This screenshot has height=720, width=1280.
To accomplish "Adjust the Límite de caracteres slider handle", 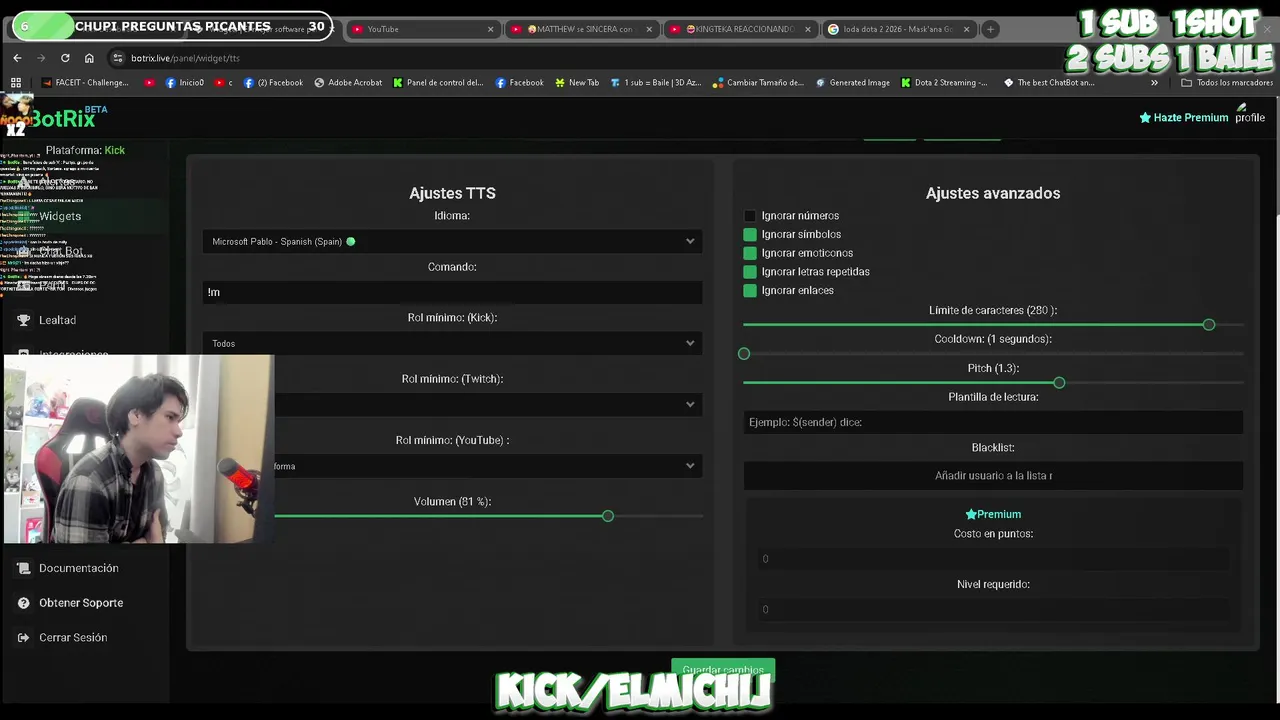I will point(1209,325).
